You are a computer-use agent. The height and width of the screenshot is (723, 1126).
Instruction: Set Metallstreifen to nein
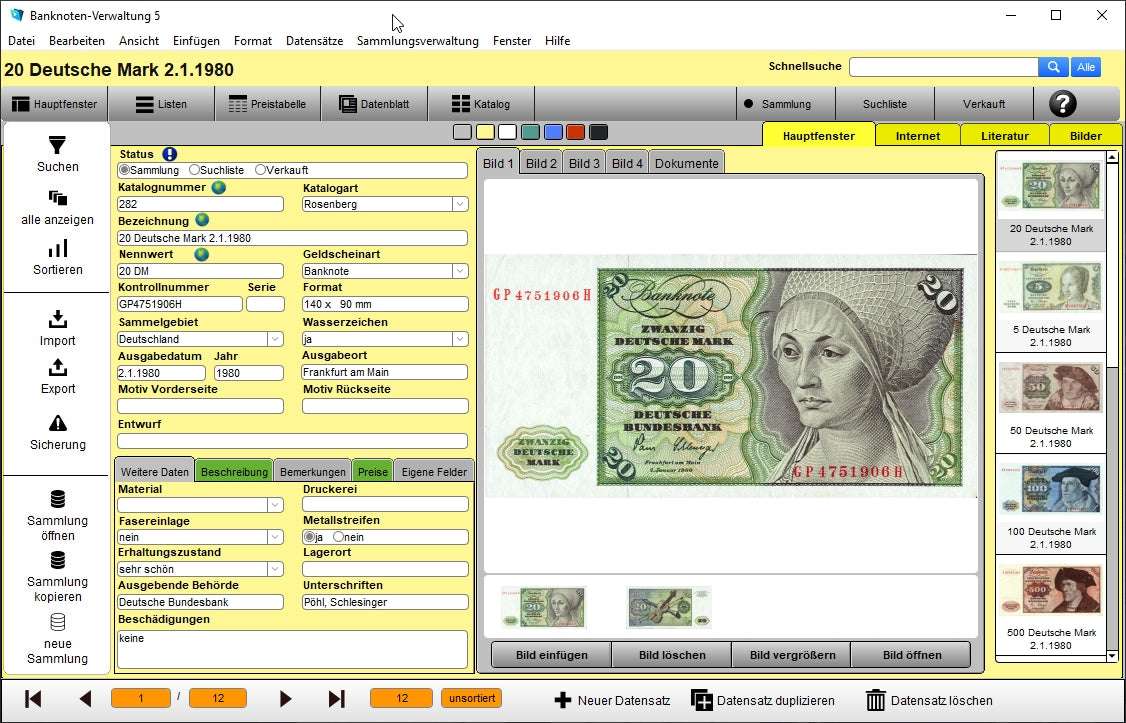point(338,537)
